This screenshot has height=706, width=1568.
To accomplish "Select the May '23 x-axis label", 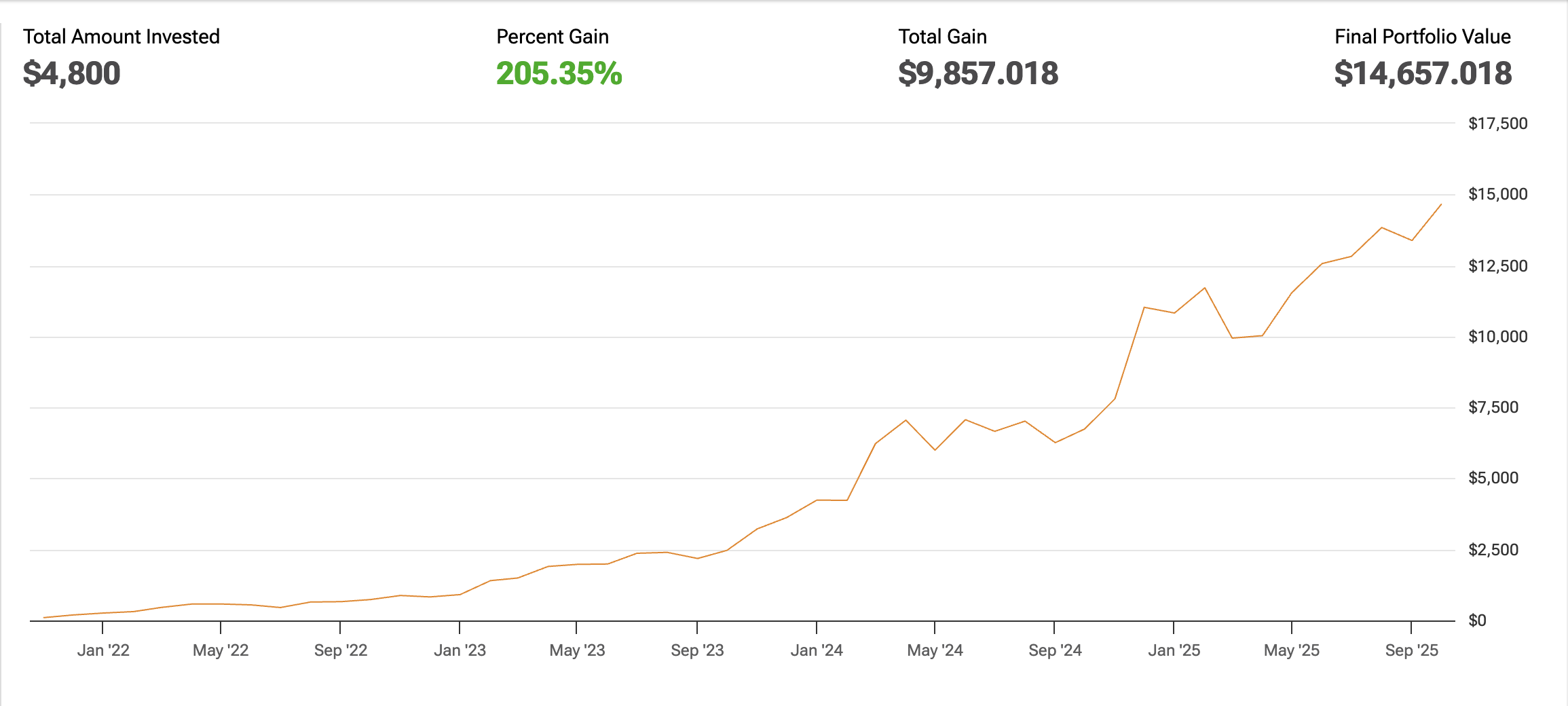I will coord(577,650).
